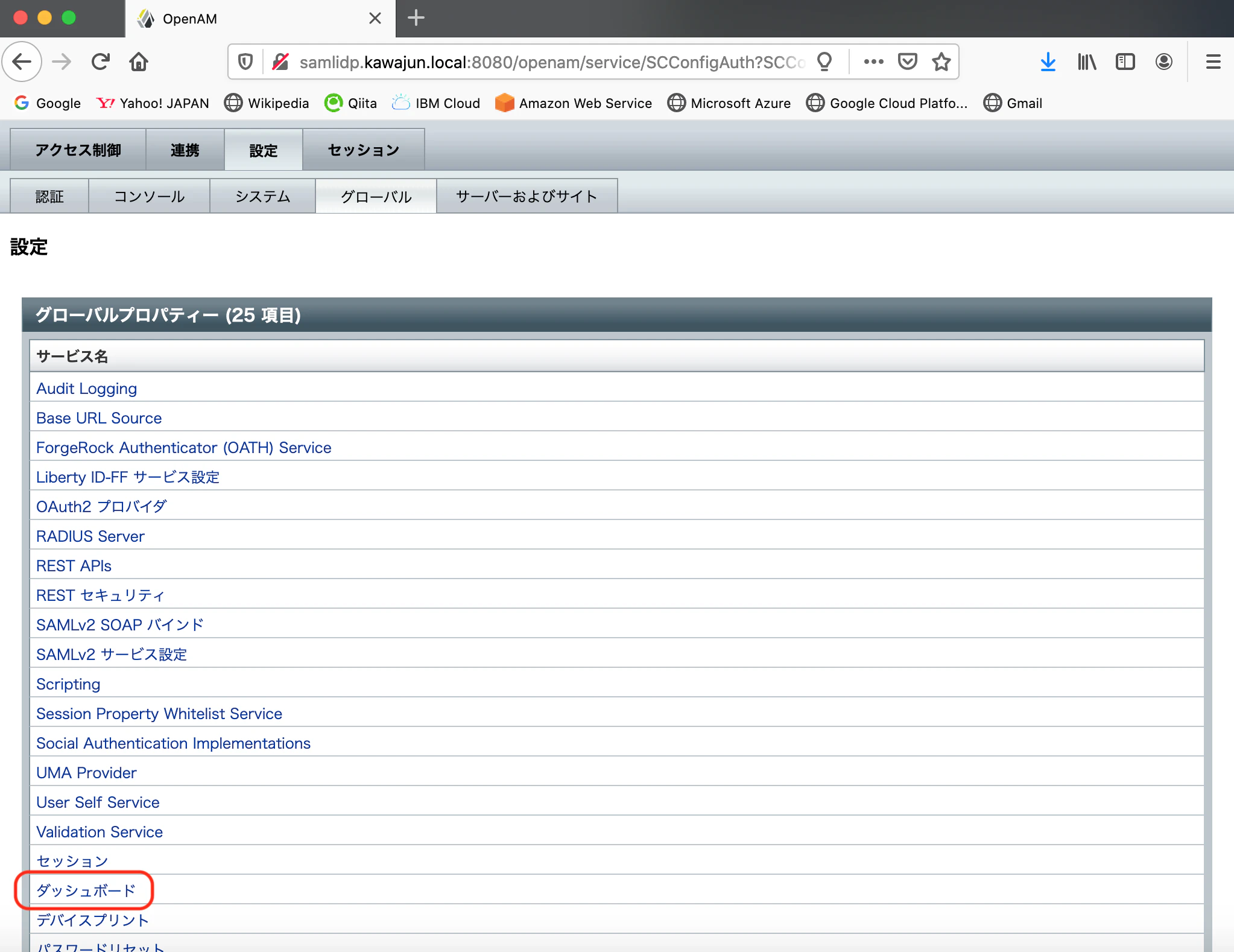Toggle the sidebar view icon
1234x952 pixels.
[x=1125, y=62]
